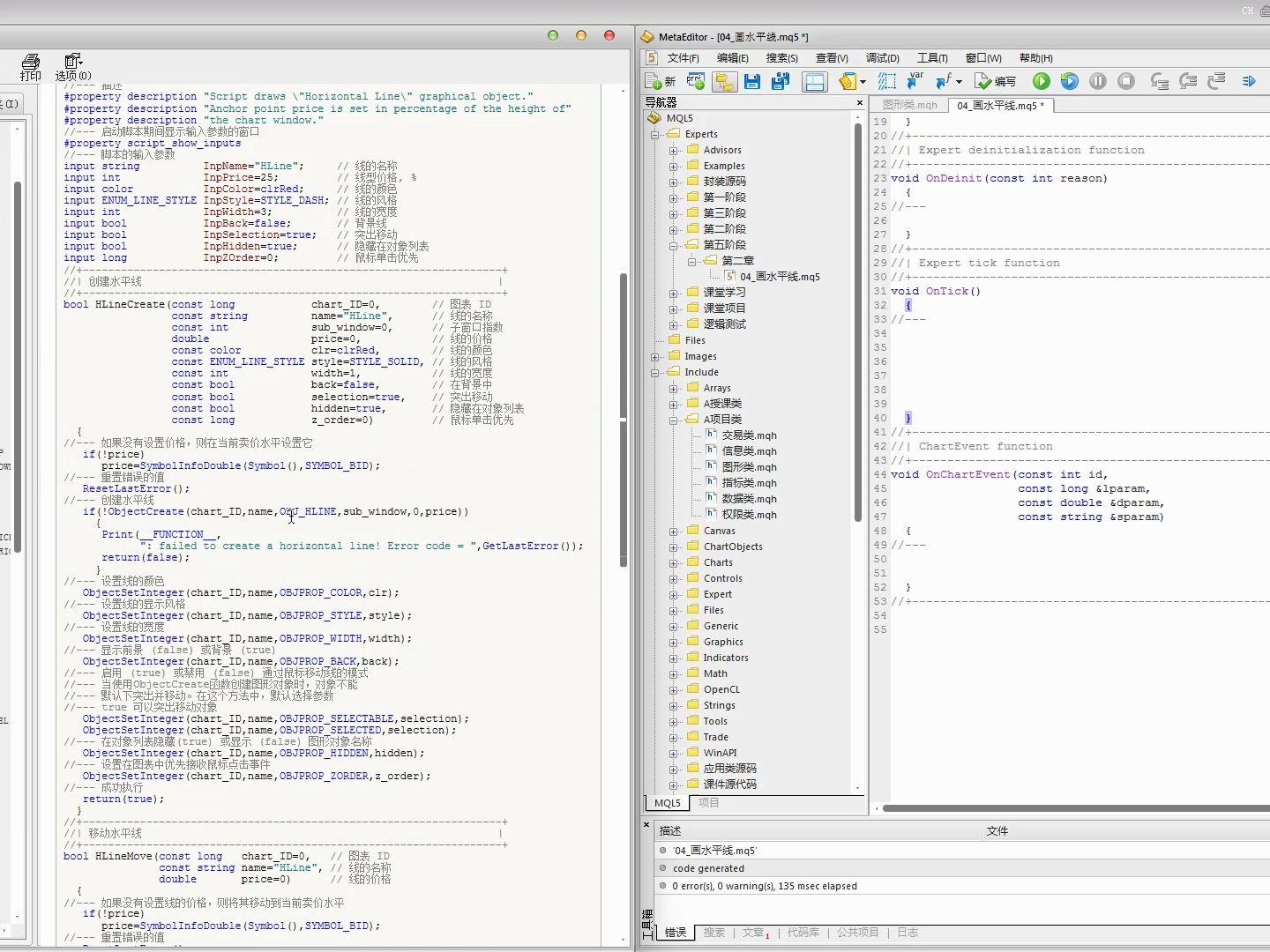Expand the 课堂学习 folder node
The width and height of the screenshot is (1270, 952).
click(x=673, y=293)
